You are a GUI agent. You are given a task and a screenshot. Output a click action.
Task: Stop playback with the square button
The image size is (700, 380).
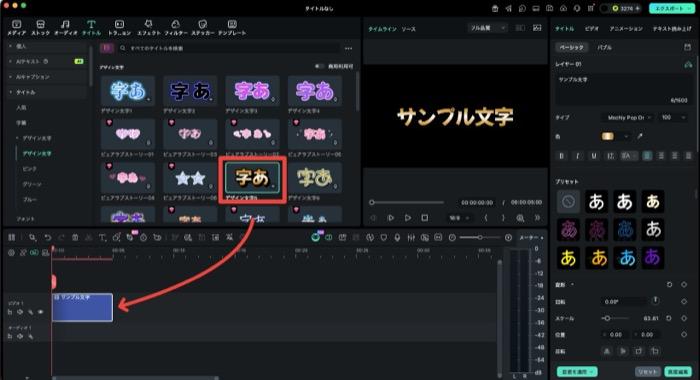point(425,218)
